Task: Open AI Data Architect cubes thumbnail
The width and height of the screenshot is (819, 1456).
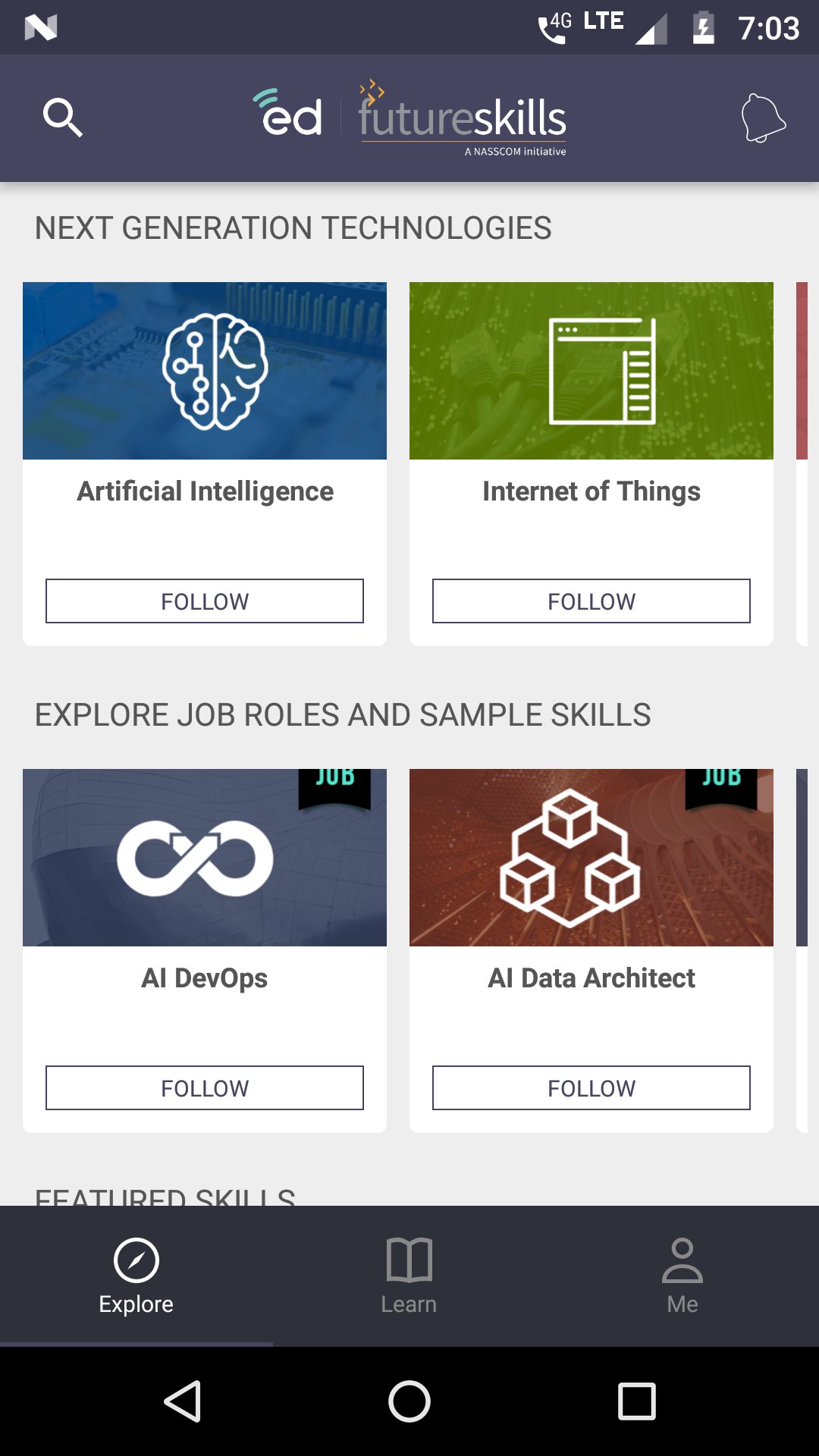Action: [x=591, y=858]
